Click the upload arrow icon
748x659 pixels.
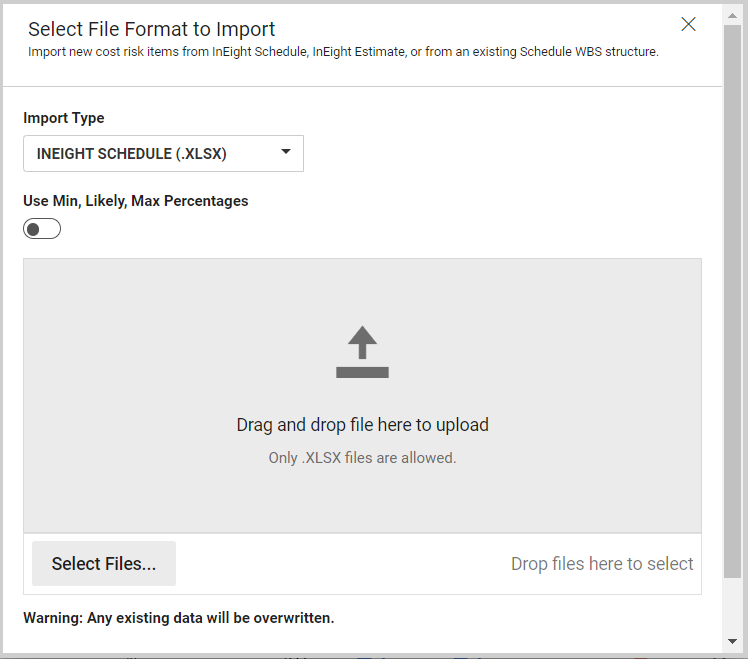362,343
